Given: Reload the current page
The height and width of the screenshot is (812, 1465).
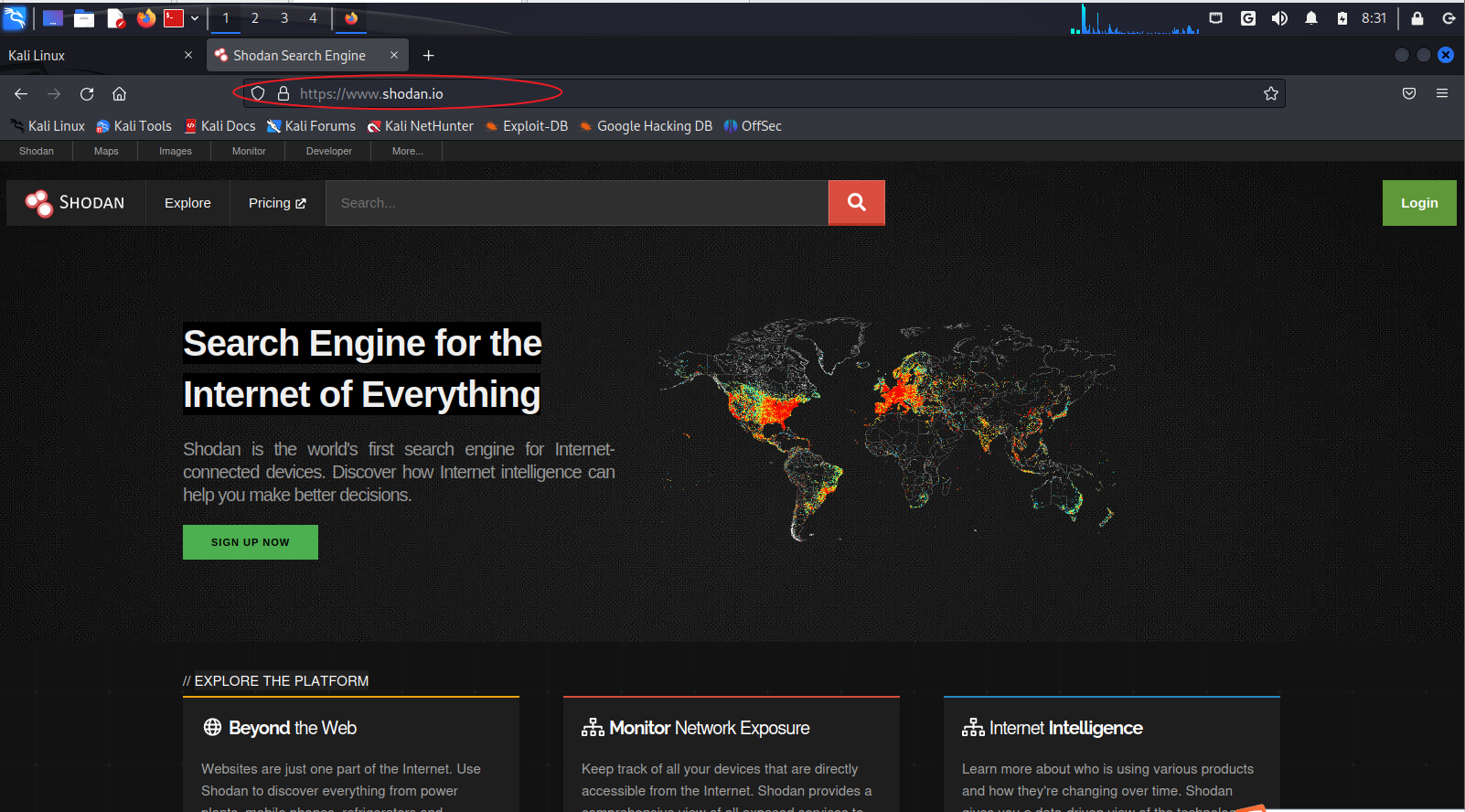Looking at the screenshot, I should [x=87, y=93].
